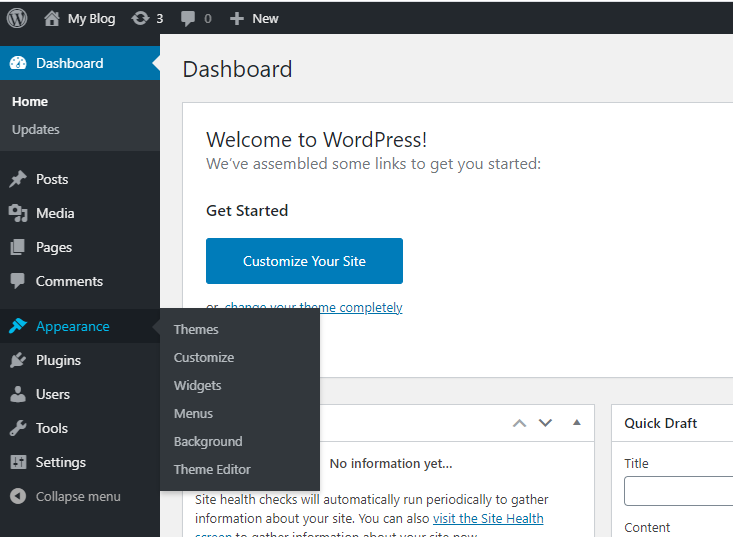Viewport: 733px width, 537px height.
Task: Open the + New content menu
Action: (254, 18)
